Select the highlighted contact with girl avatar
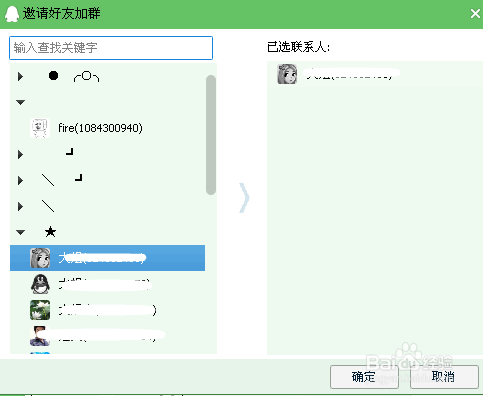483x396 pixels. pyautogui.click(x=107, y=258)
